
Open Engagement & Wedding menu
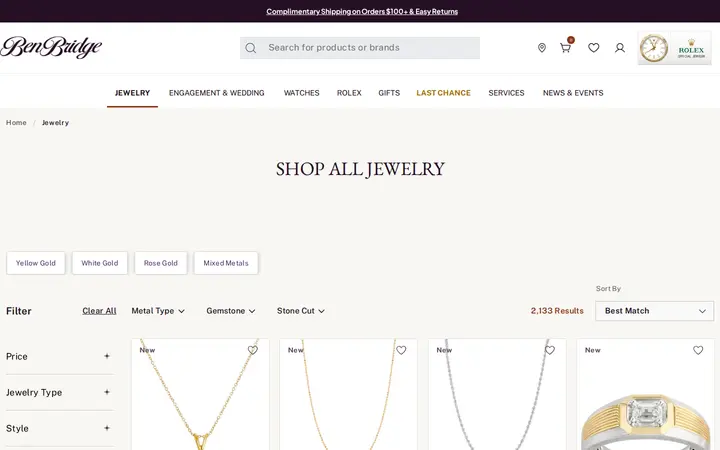(x=217, y=93)
